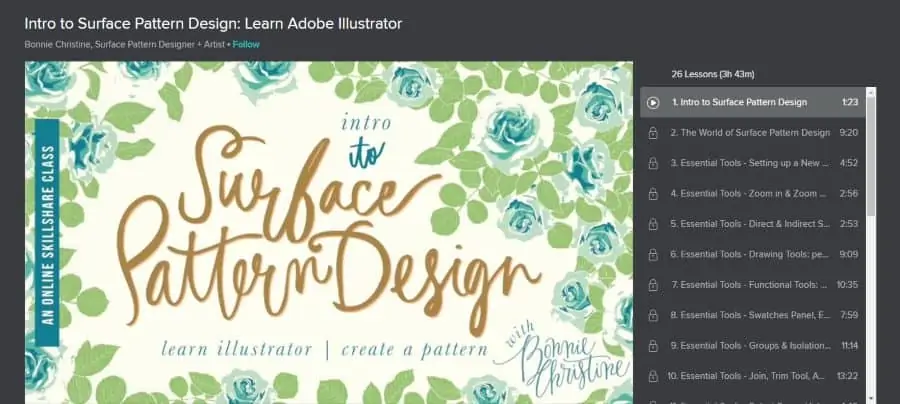This screenshot has height=404, width=900.
Task: Open lesson 6 Essential Tools - Drawing Tools
Action: point(752,254)
